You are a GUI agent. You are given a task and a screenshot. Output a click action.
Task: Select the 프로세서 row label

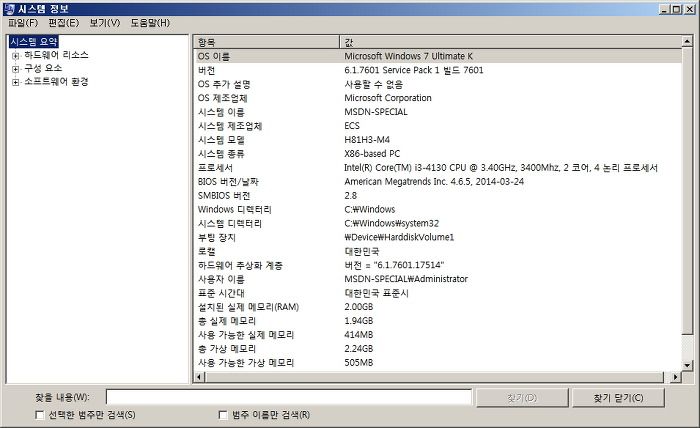215,168
